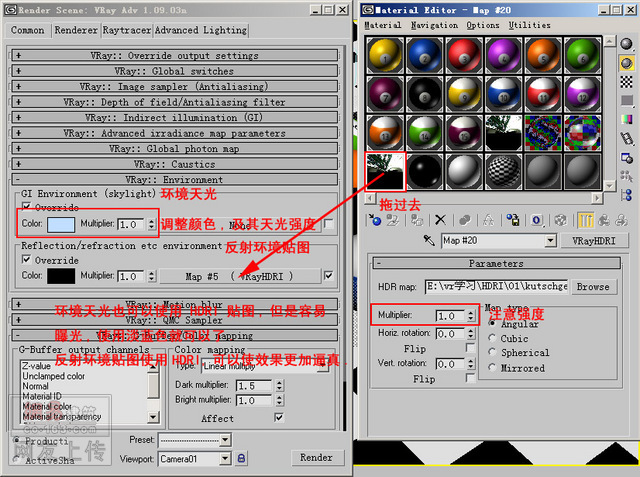The image size is (640, 477).
Task: Toggle checkbox beside Map #5 VRayHDRI button
Action: [328, 276]
